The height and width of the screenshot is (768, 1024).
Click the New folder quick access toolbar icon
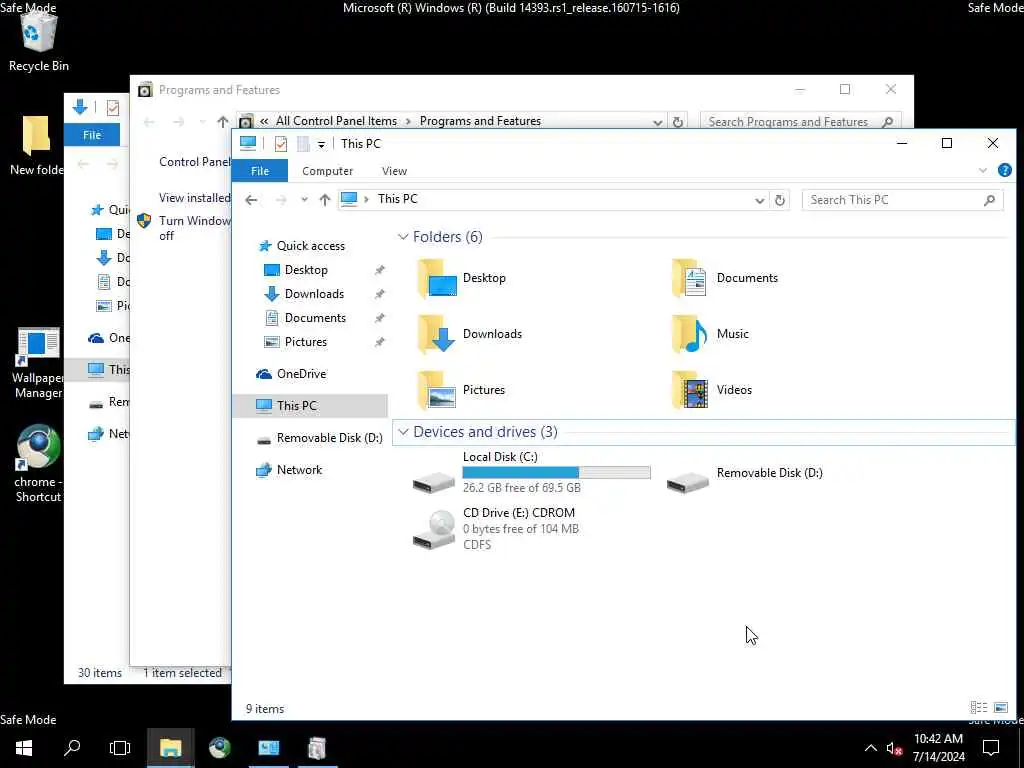(303, 144)
